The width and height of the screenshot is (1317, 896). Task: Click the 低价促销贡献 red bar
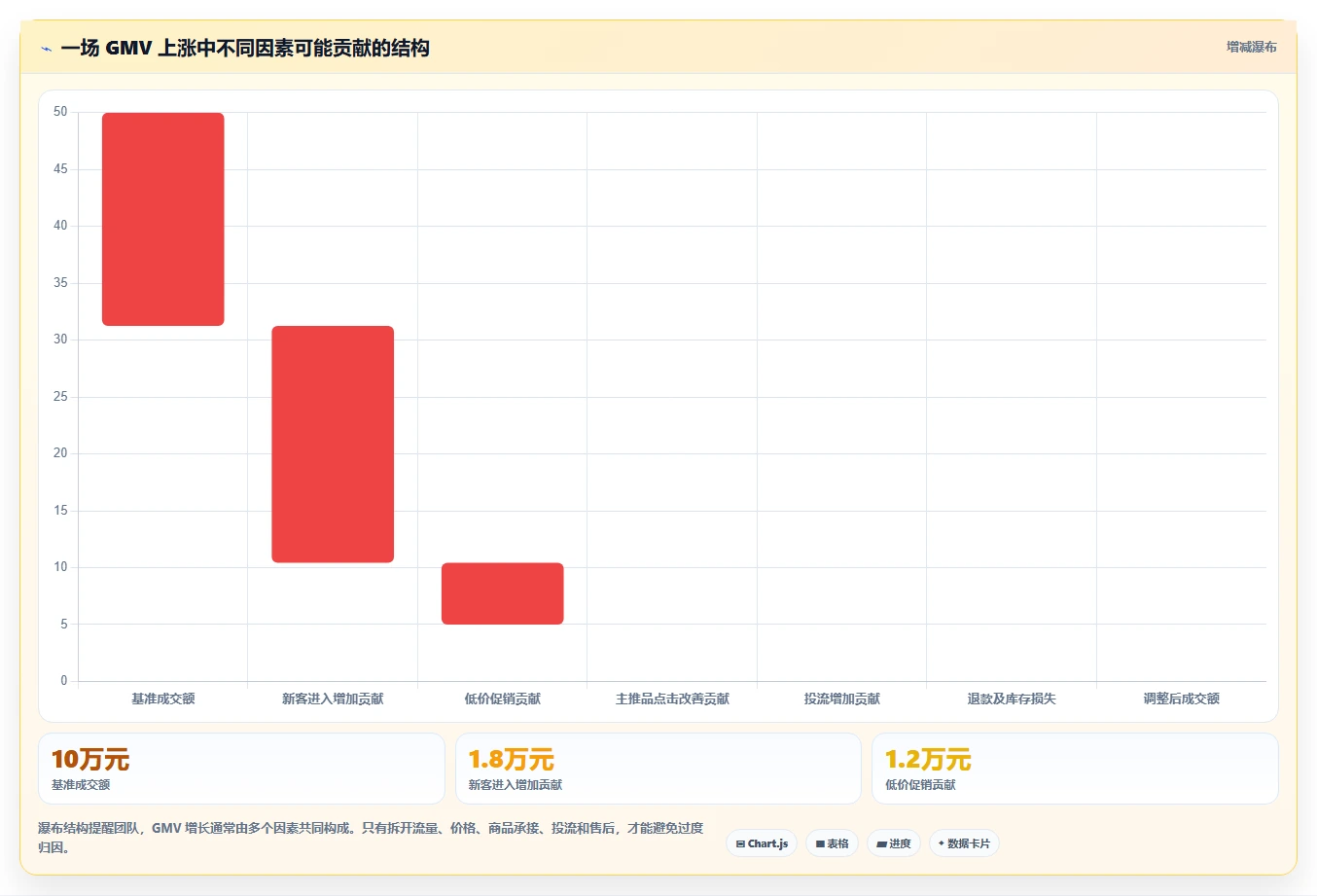coord(503,593)
